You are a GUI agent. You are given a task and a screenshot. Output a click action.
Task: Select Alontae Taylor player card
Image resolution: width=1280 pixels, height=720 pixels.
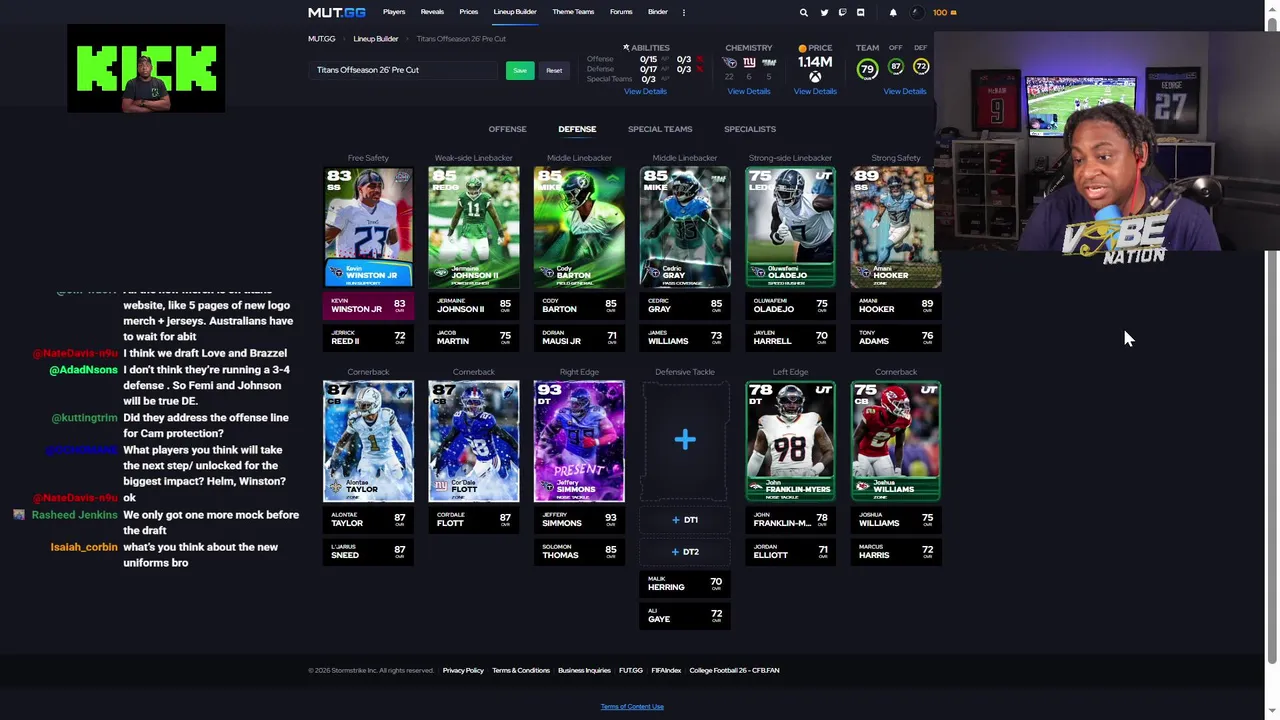[368, 441]
